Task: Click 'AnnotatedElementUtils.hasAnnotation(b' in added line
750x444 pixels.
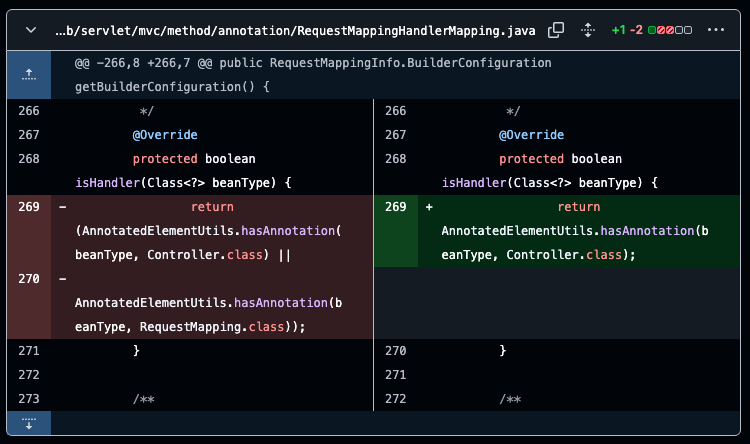Action: (575, 231)
